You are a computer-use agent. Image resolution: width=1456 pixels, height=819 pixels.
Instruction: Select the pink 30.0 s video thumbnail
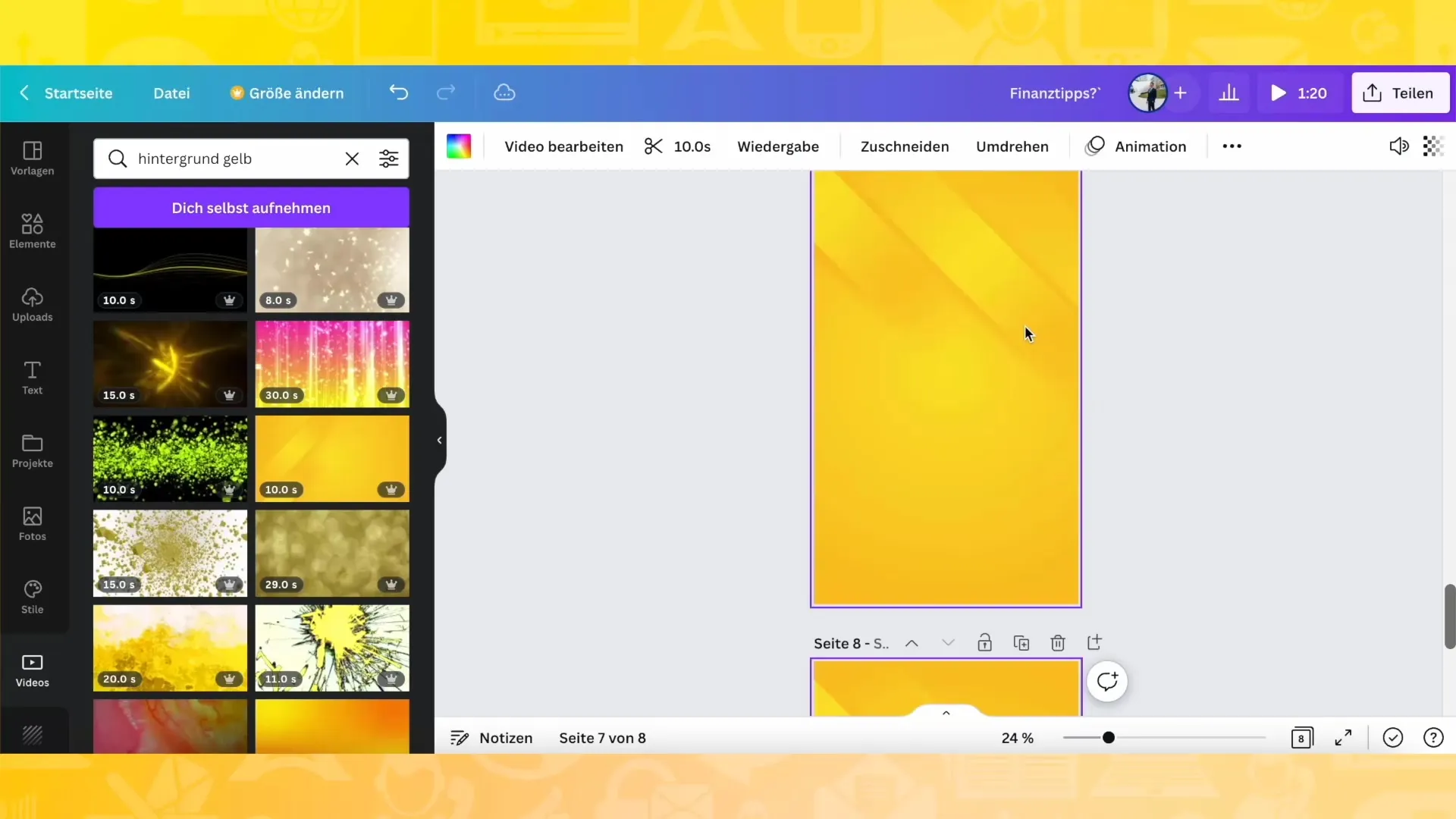332,363
